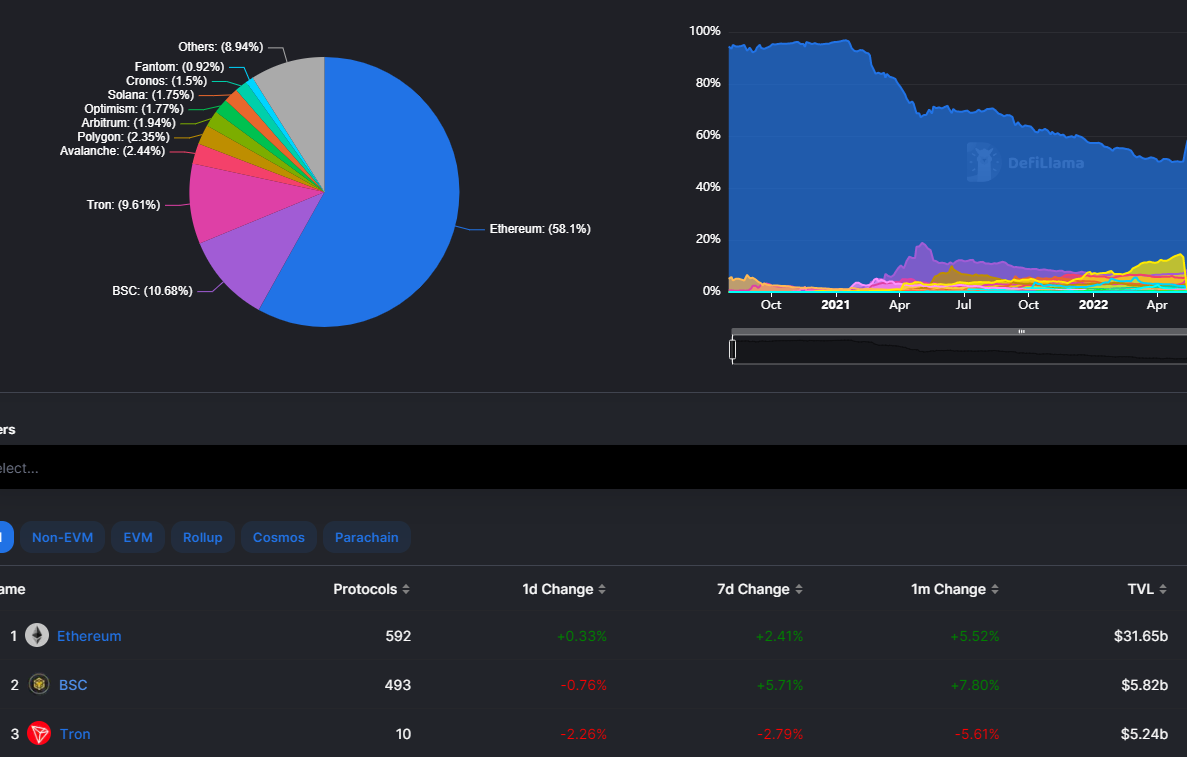Show Parachain chains only
The width and height of the screenshot is (1187, 757).
[366, 538]
